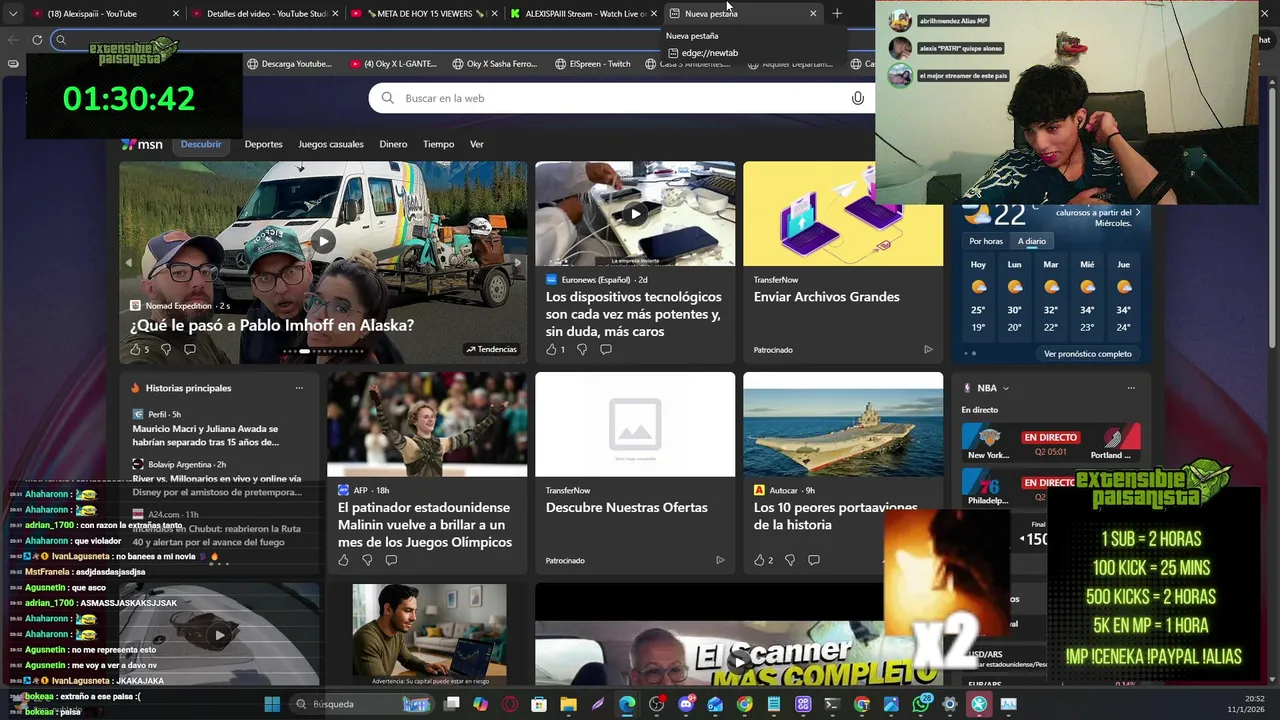Open Microsoft Store from the taskbar

click(x=539, y=704)
